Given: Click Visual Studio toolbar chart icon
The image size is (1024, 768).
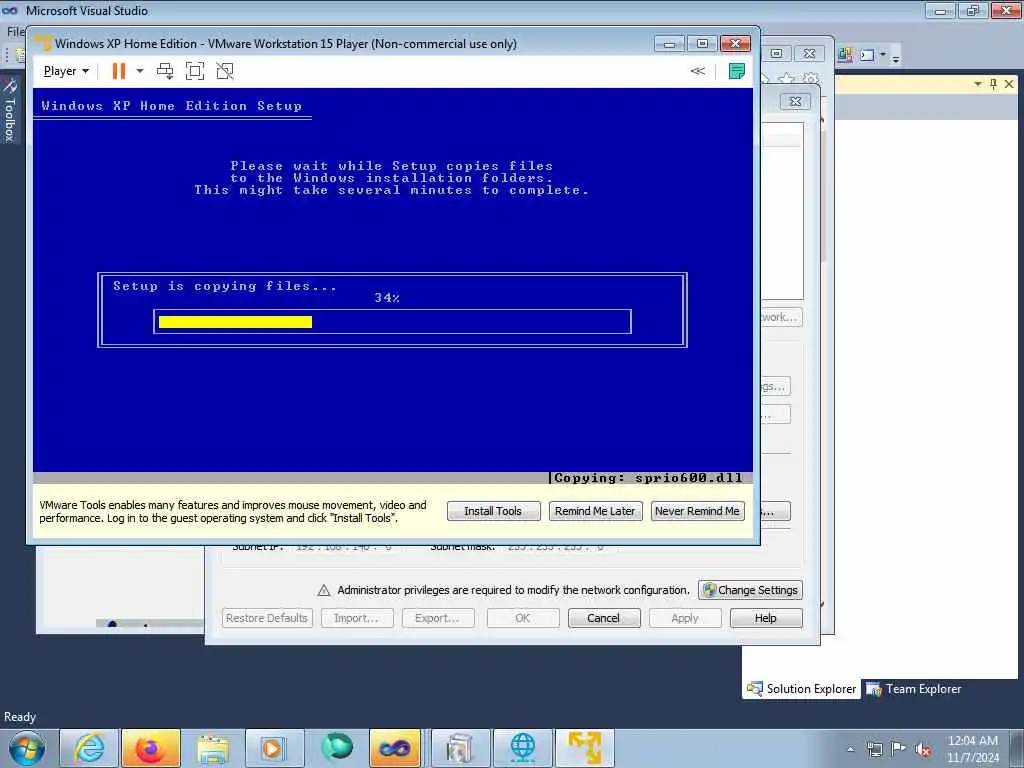Looking at the screenshot, I should click(844, 55).
